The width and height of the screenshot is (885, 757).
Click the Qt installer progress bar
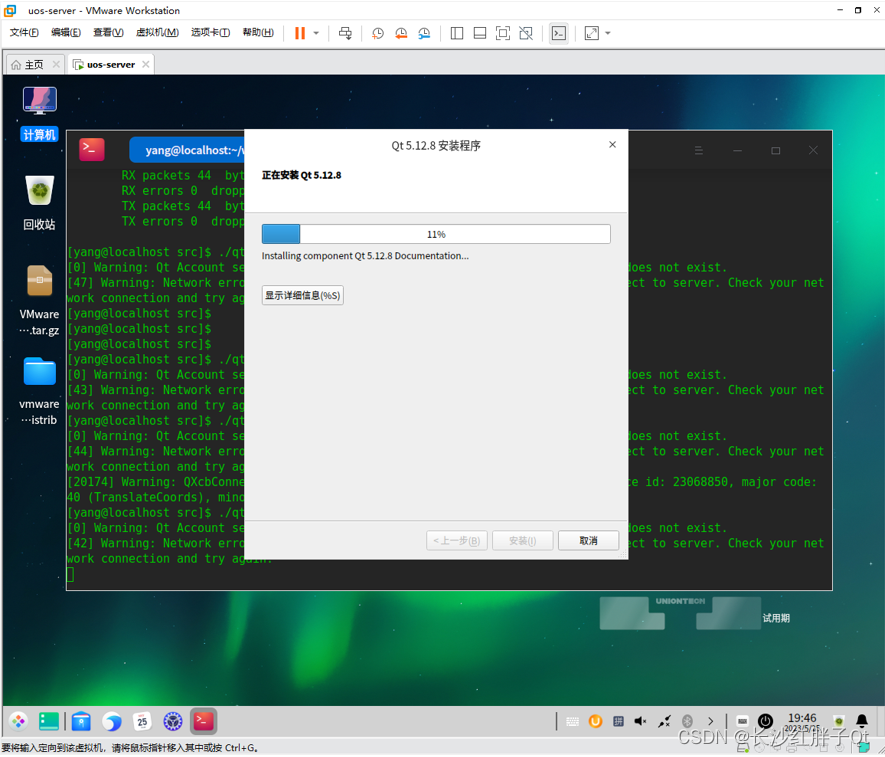pos(436,234)
